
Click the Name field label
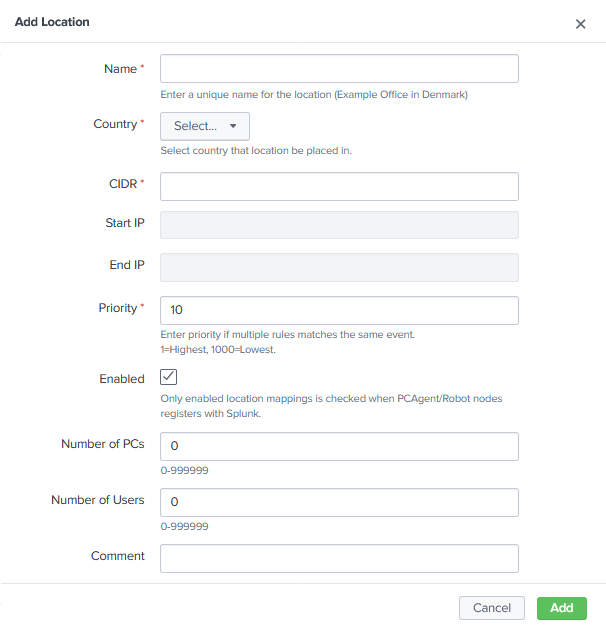[120, 69]
